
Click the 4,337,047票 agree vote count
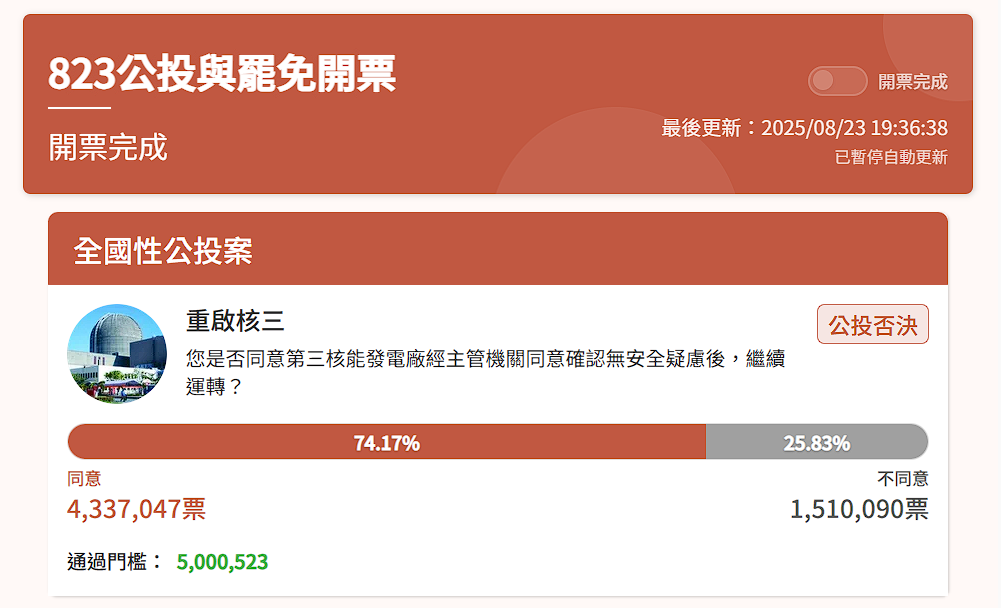pyautogui.click(x=136, y=509)
